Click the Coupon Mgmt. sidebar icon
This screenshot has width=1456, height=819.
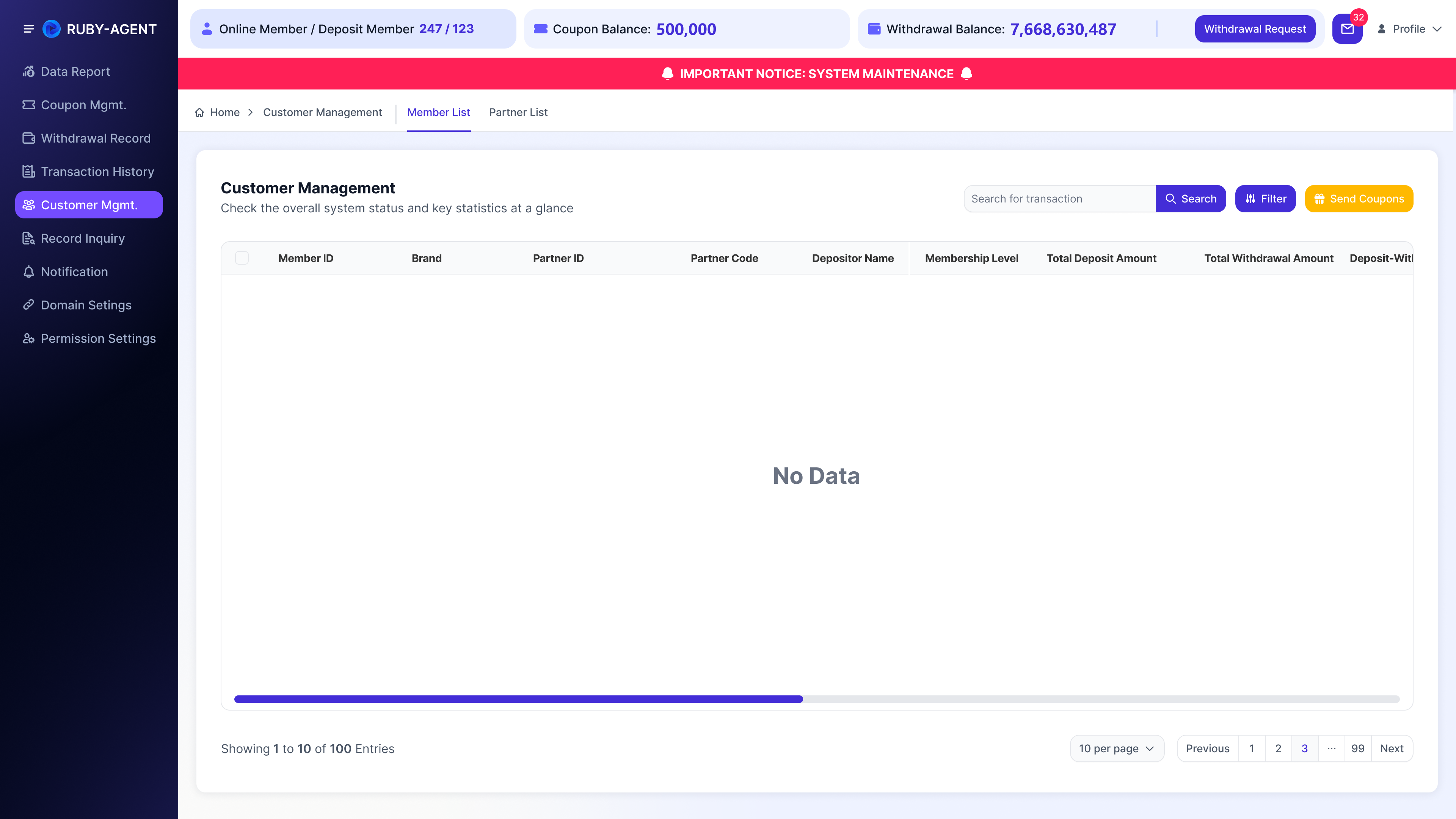pyautogui.click(x=29, y=105)
